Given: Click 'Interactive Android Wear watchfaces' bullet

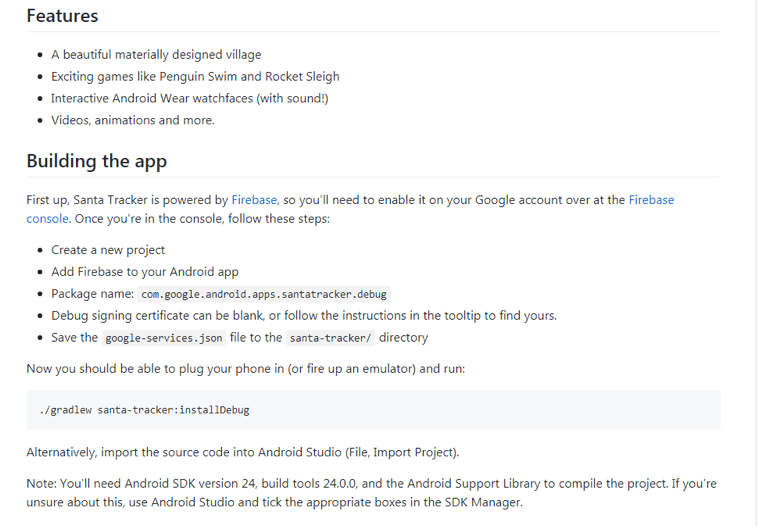Looking at the screenshot, I should 190,98.
